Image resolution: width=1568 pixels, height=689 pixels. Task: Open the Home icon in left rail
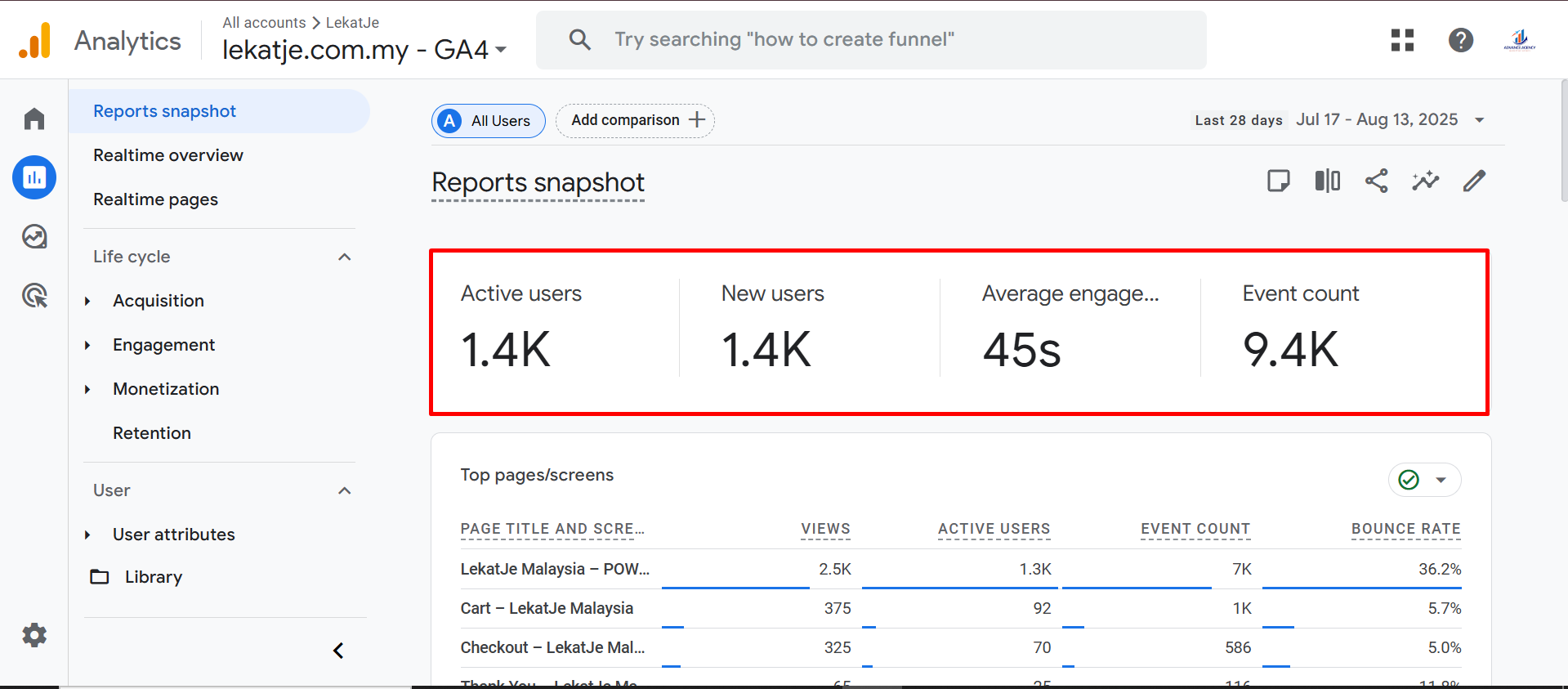34,119
